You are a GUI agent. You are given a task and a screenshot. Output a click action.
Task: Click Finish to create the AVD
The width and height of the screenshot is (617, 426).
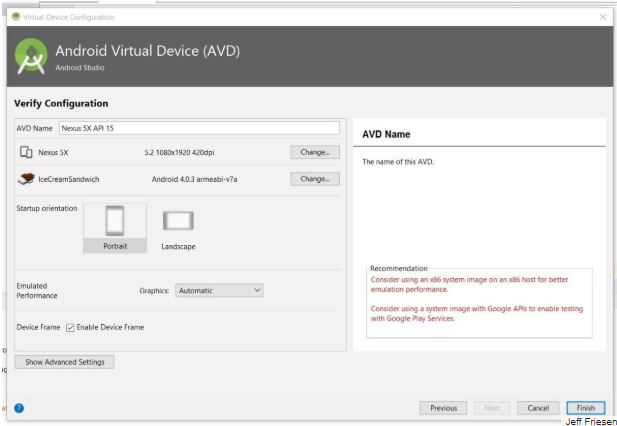[586, 408]
